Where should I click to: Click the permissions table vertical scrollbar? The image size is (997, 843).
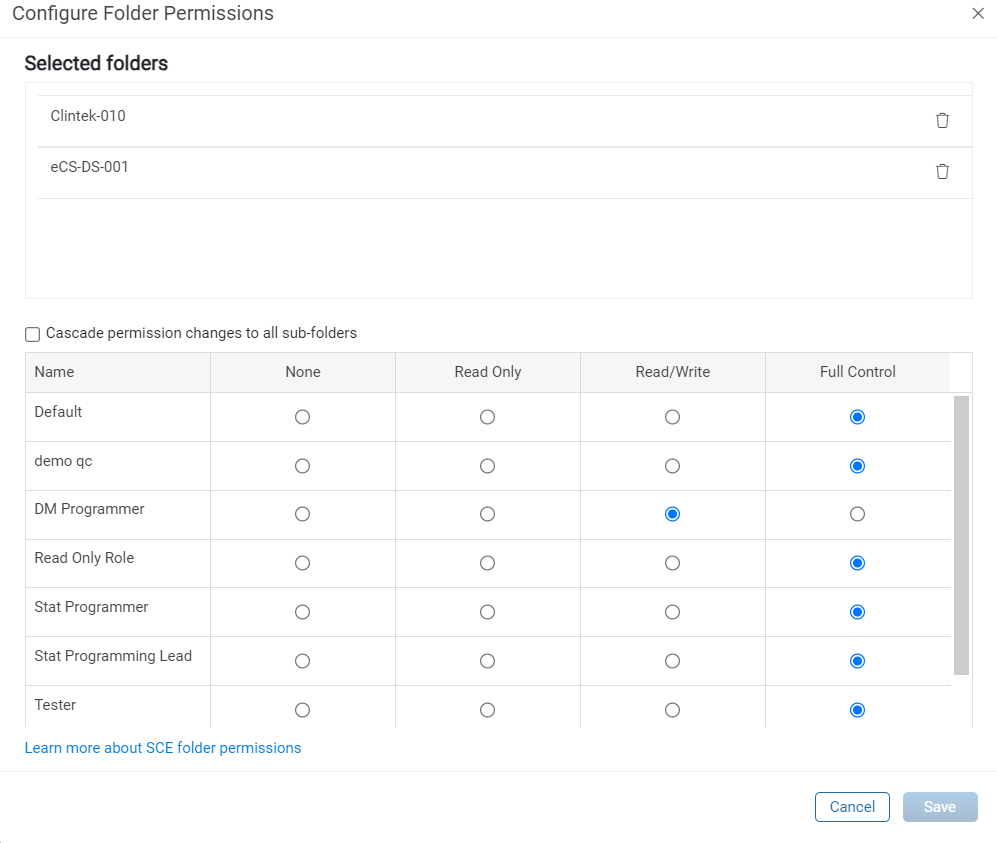961,535
